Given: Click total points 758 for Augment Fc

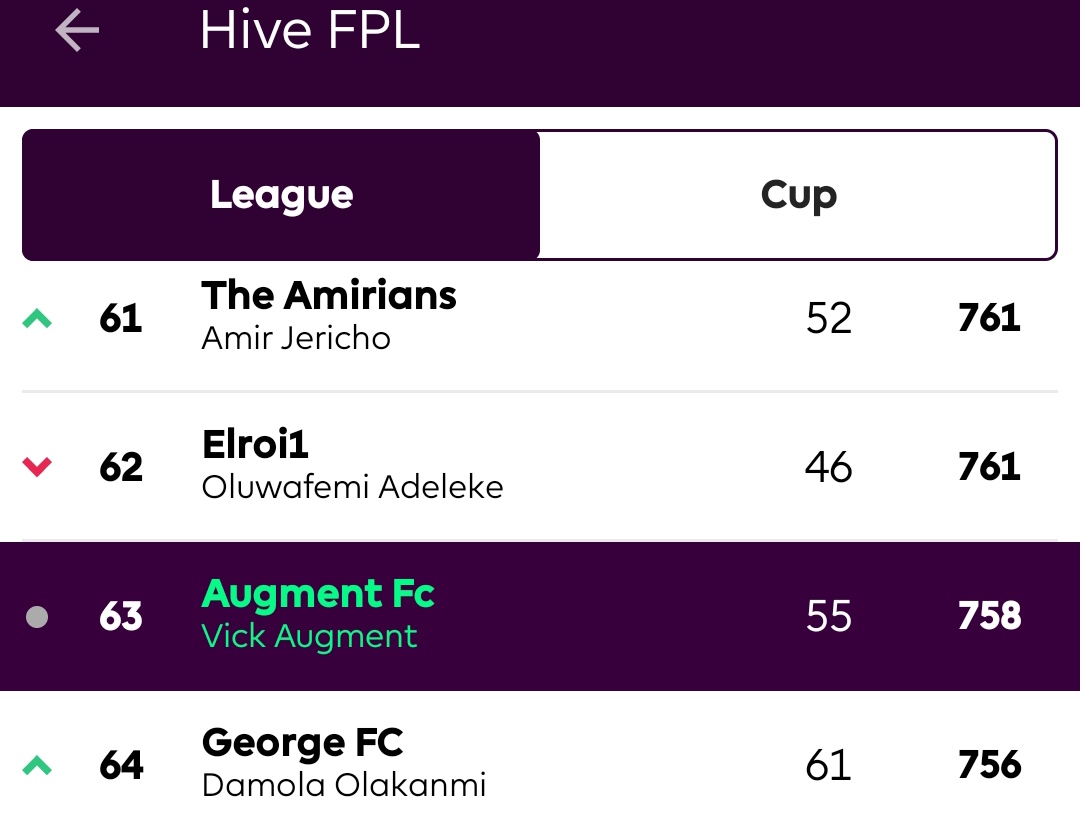Looking at the screenshot, I should coord(989,616).
